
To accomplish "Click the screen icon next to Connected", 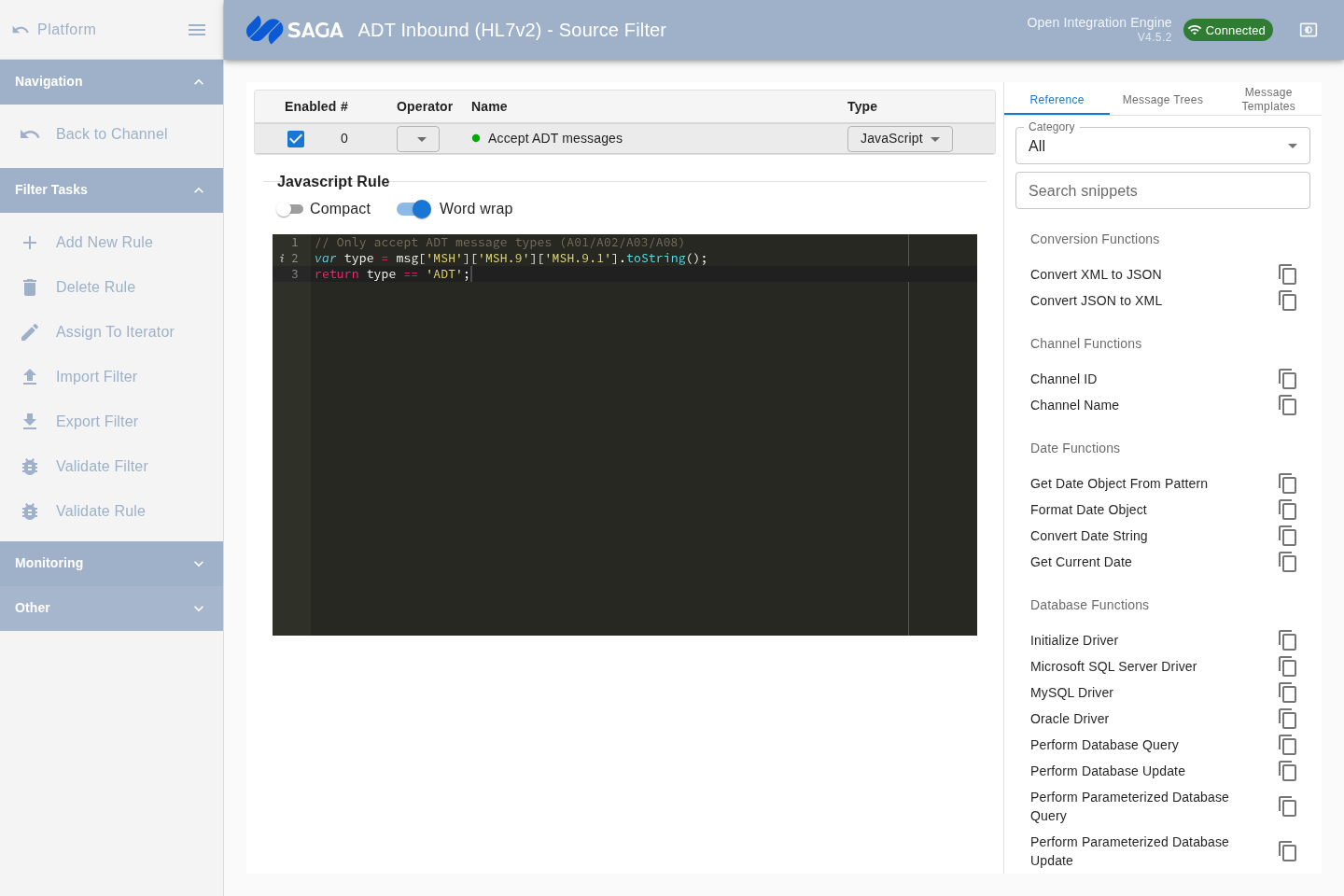I will pos(1309,30).
